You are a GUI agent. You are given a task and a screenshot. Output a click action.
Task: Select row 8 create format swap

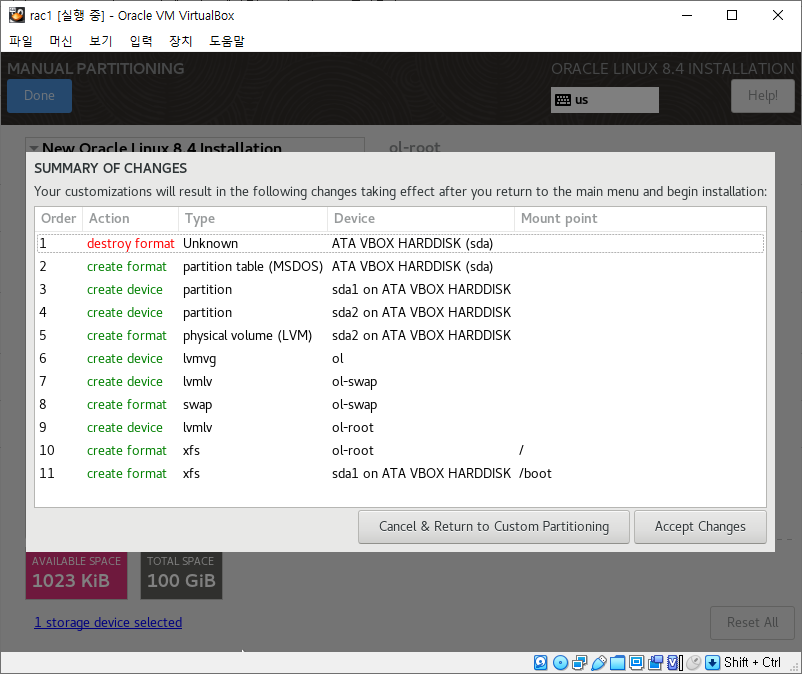click(400, 405)
